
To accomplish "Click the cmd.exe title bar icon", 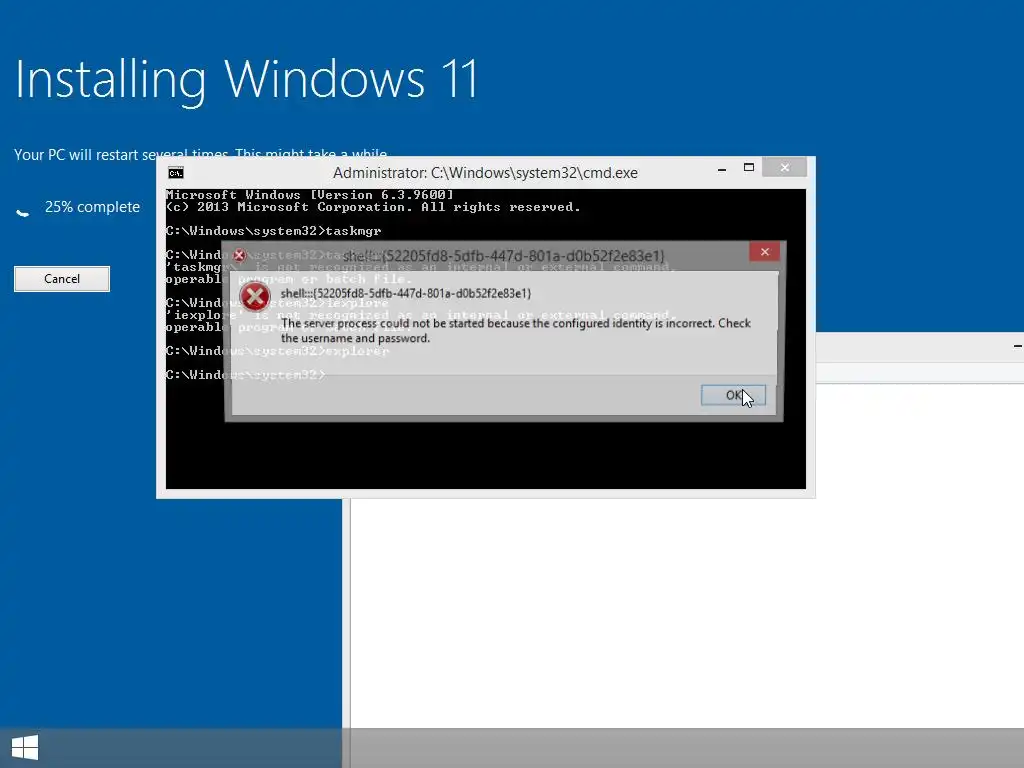I will [x=176, y=172].
